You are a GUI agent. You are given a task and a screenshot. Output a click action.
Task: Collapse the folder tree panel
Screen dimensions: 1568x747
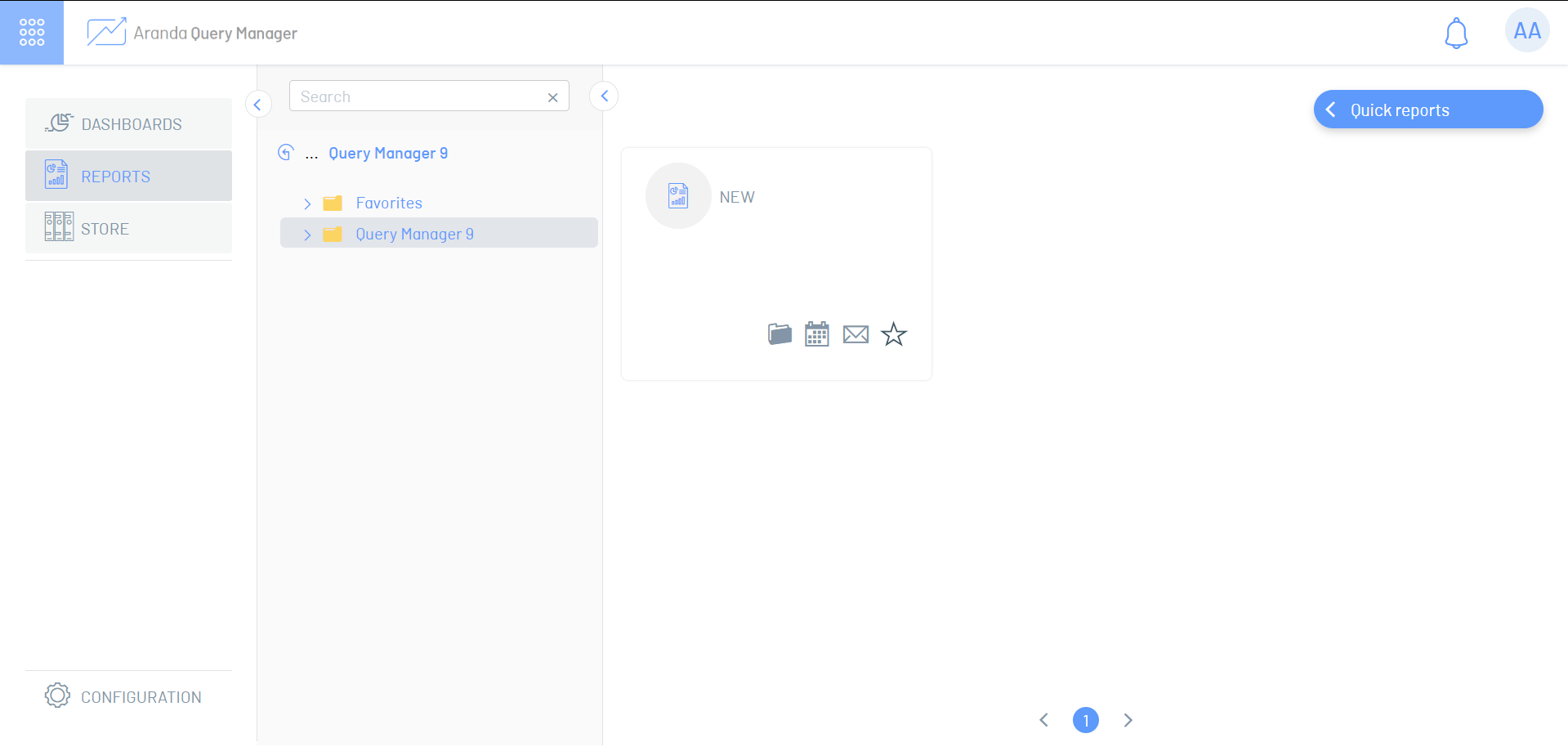pos(604,96)
